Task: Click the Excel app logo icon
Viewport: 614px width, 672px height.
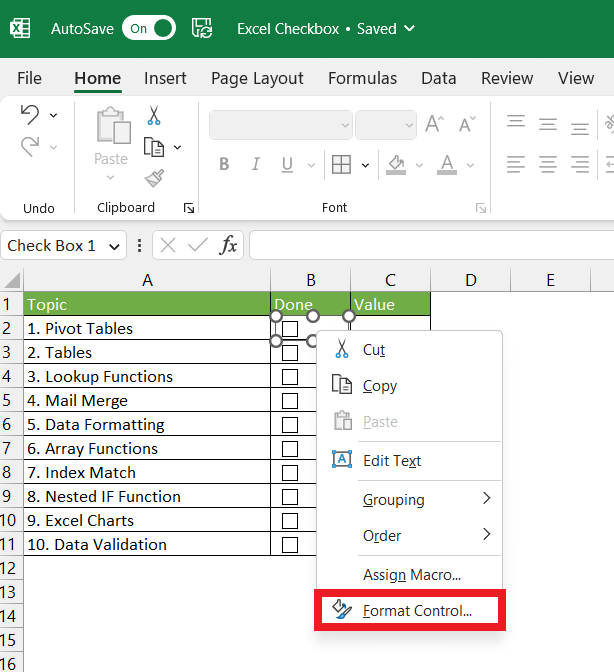Action: point(20,29)
